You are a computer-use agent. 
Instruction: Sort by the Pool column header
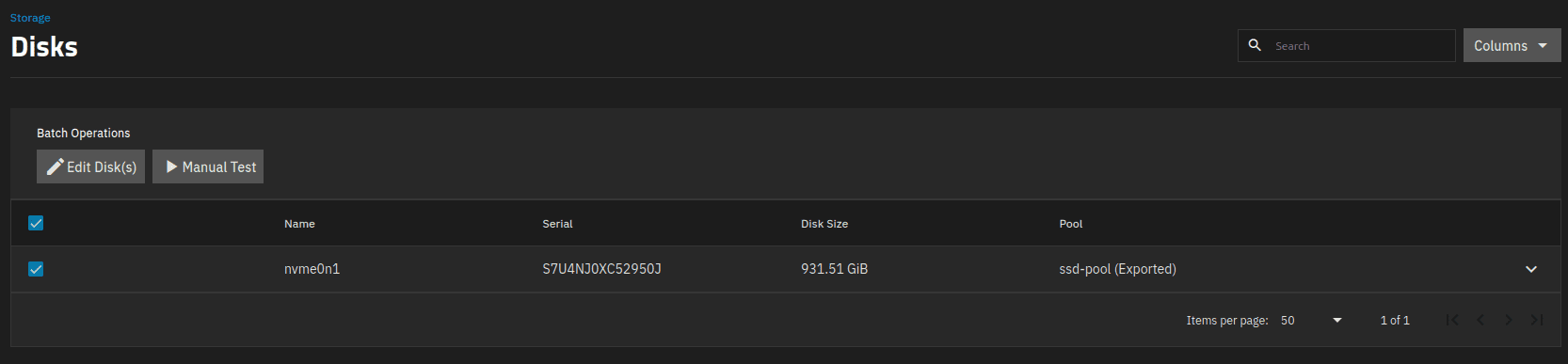tap(1071, 224)
